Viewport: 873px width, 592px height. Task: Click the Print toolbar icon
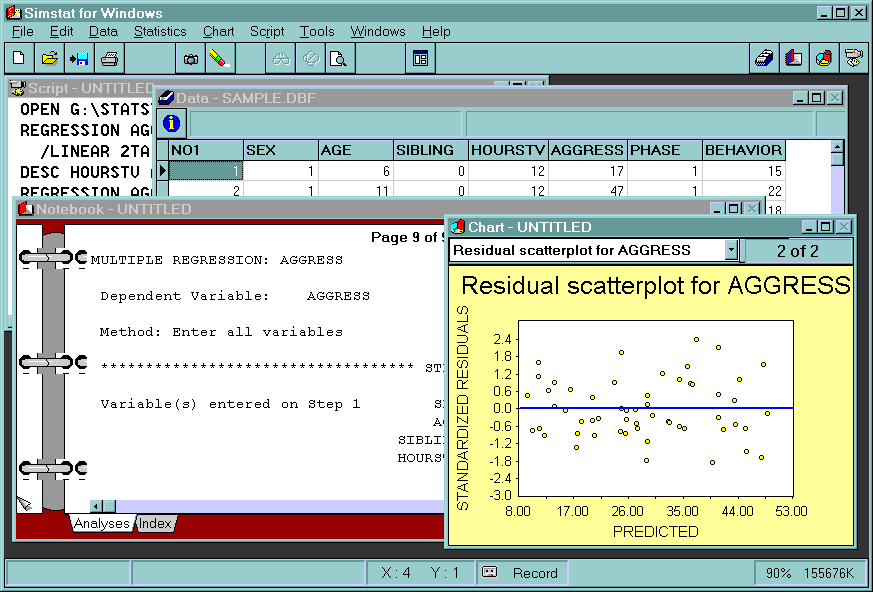[x=109, y=59]
